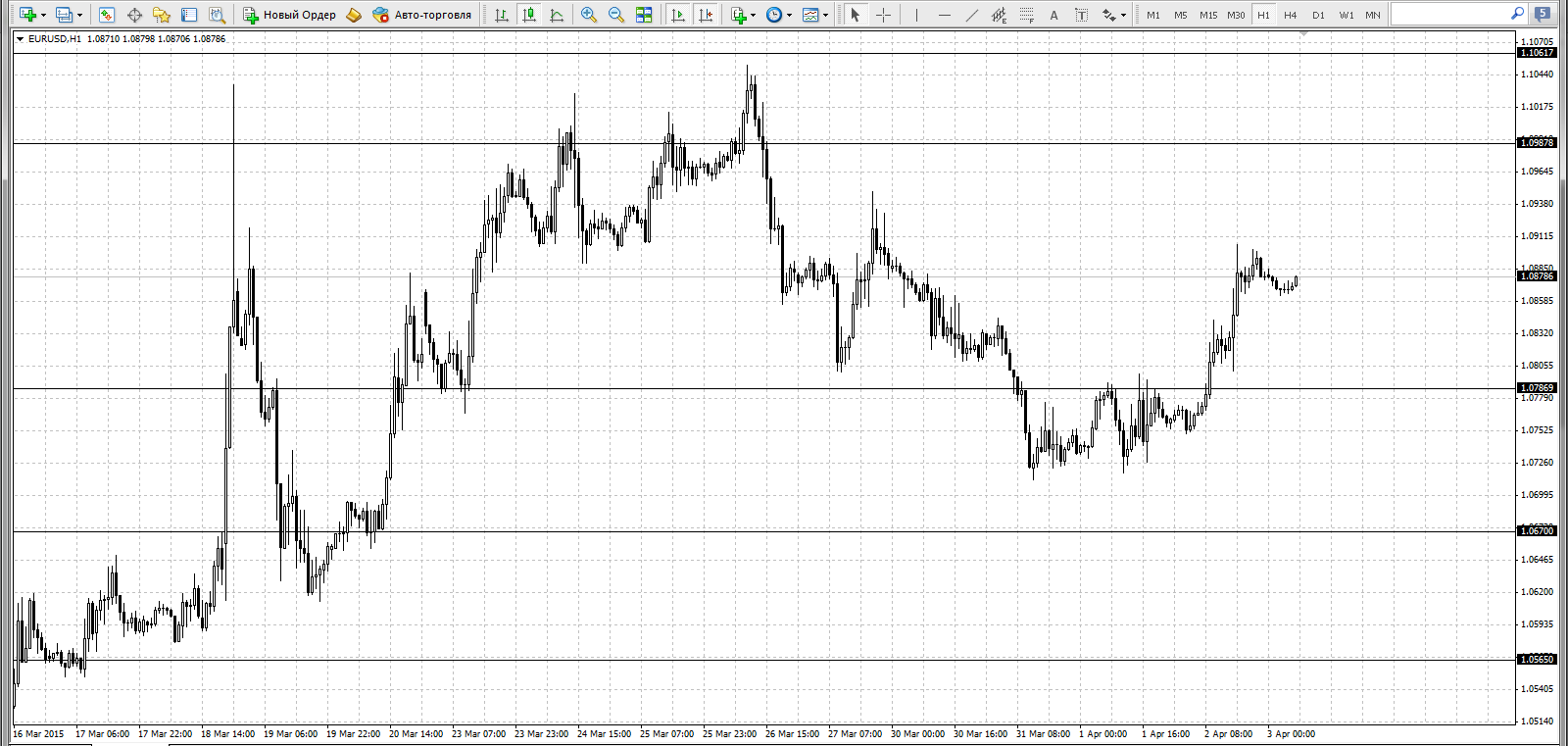This screenshot has width=1568, height=746.
Task: Open the Strategy Tester magnifier icon
Action: (x=217, y=15)
